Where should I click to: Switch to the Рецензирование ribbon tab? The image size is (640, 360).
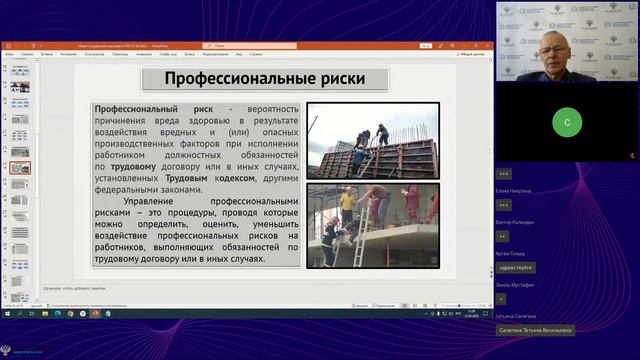(x=216, y=54)
